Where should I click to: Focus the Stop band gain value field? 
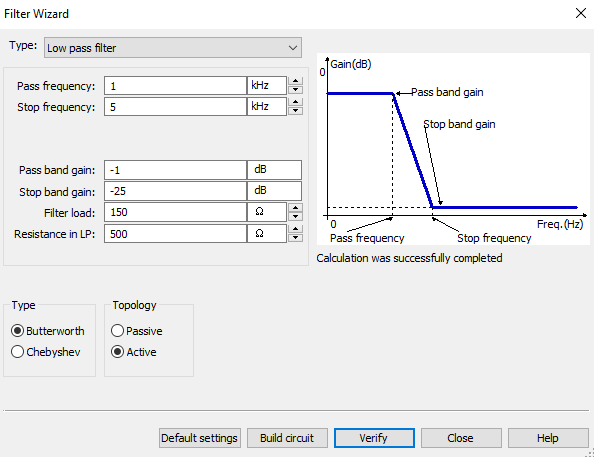tap(175, 191)
